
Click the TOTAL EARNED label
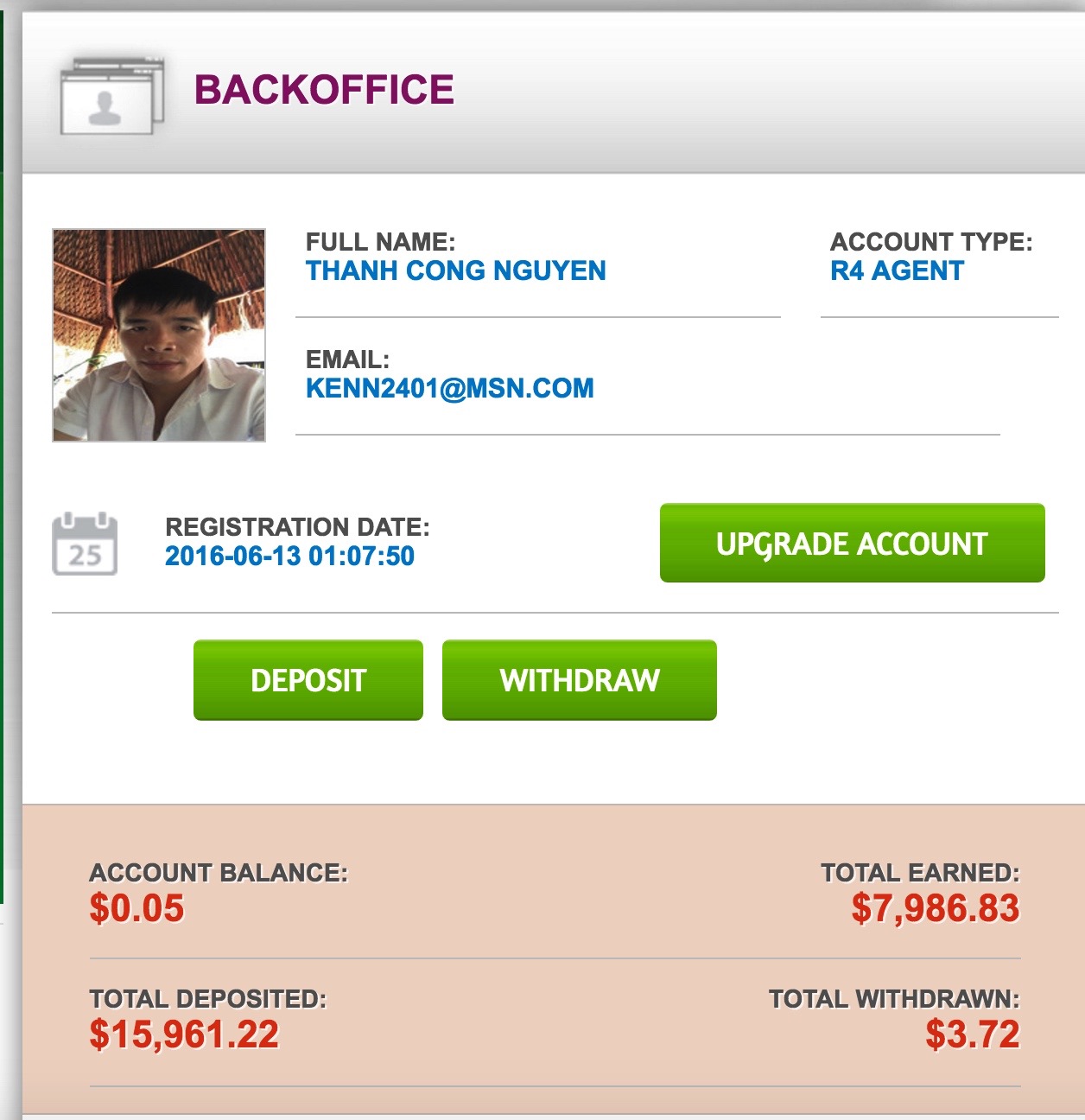[920, 873]
